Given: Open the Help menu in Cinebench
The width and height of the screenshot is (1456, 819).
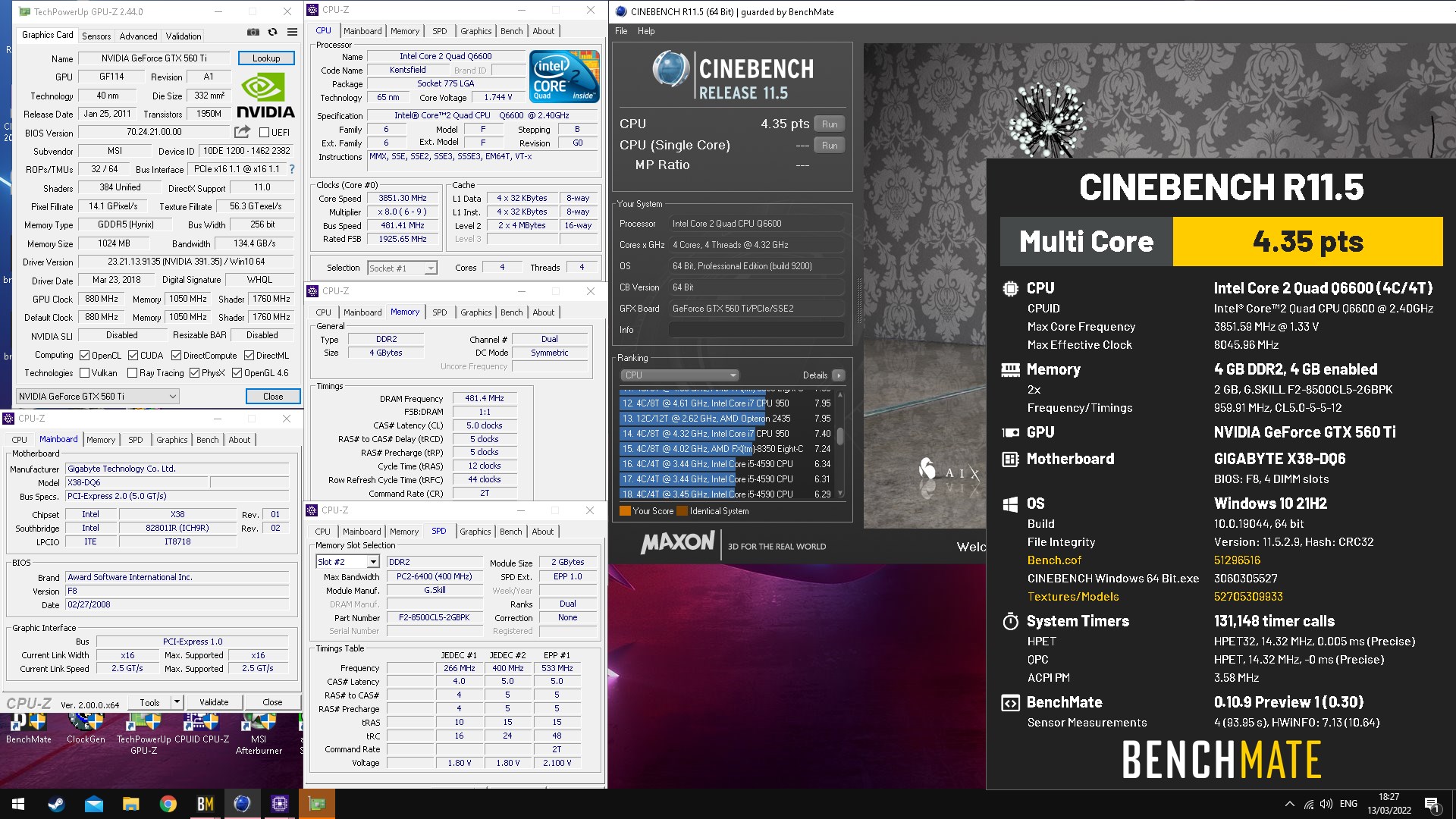Looking at the screenshot, I should click(x=646, y=31).
